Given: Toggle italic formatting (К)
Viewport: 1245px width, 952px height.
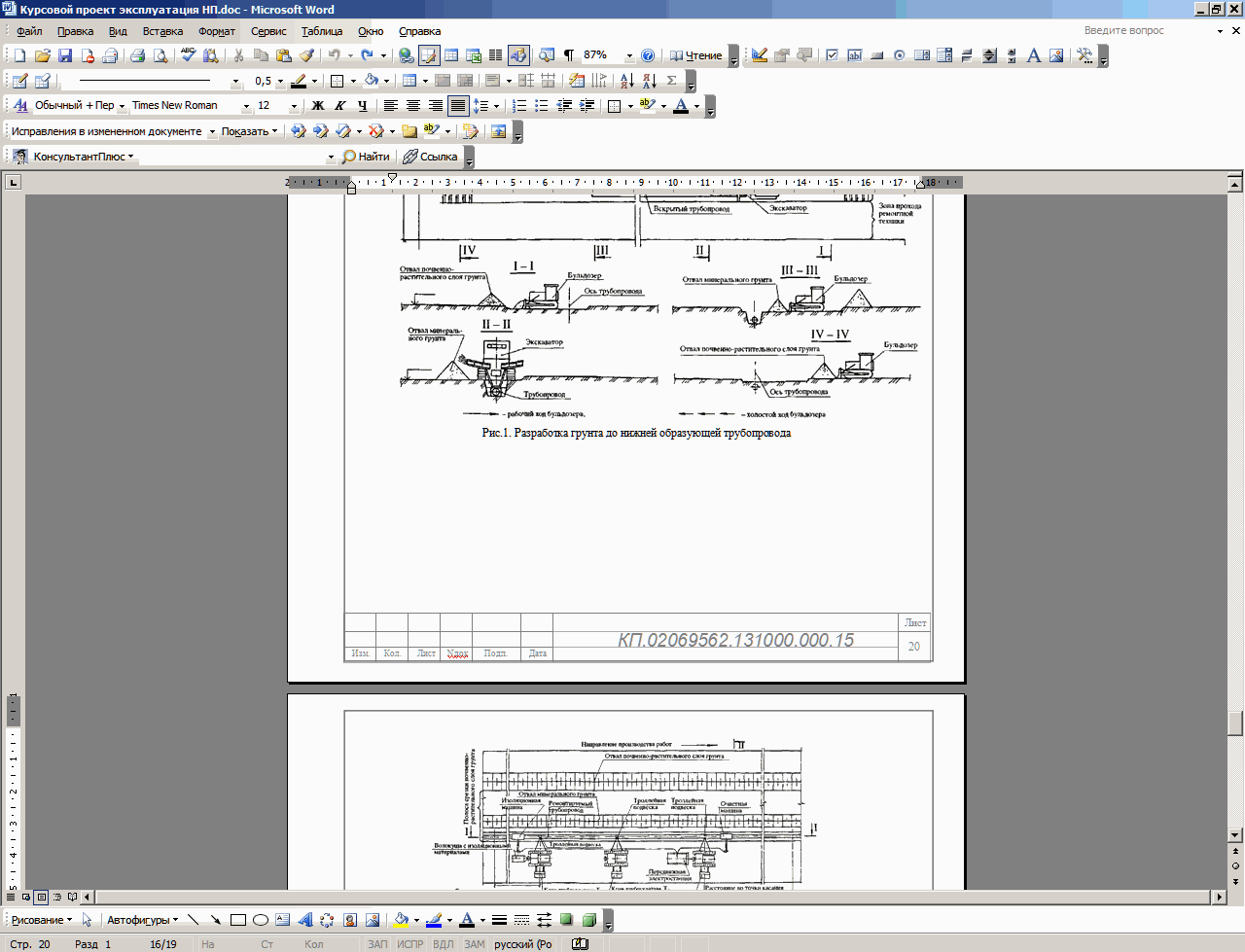Looking at the screenshot, I should click(339, 105).
